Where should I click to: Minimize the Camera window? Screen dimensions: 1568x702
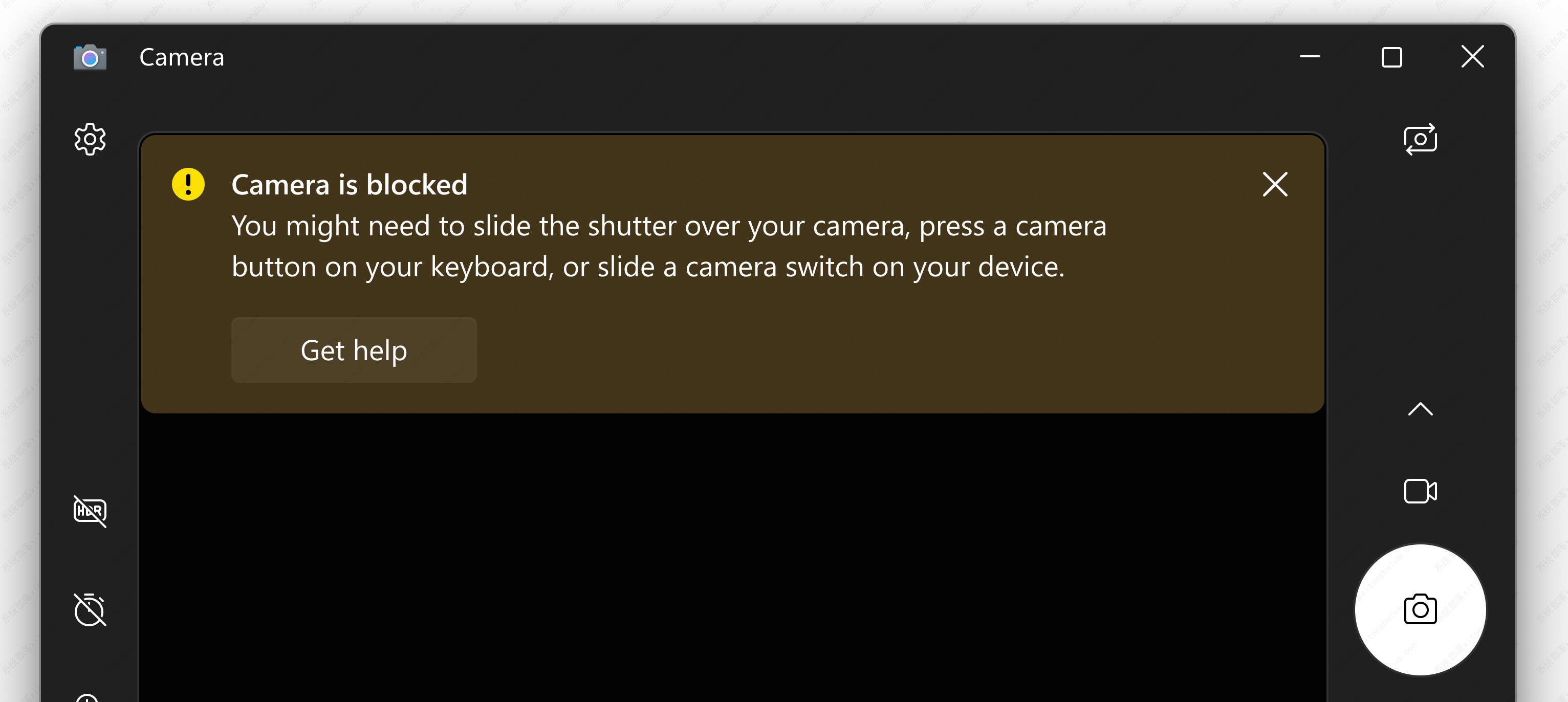click(x=1310, y=57)
